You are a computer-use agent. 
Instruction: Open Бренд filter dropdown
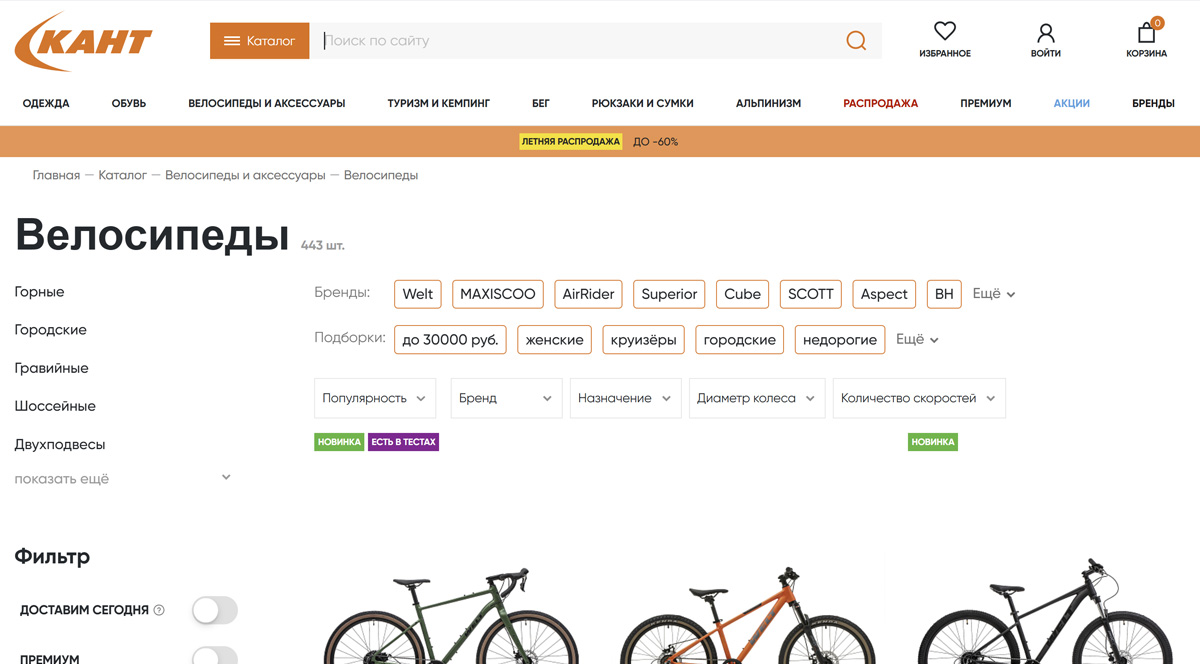(506, 398)
